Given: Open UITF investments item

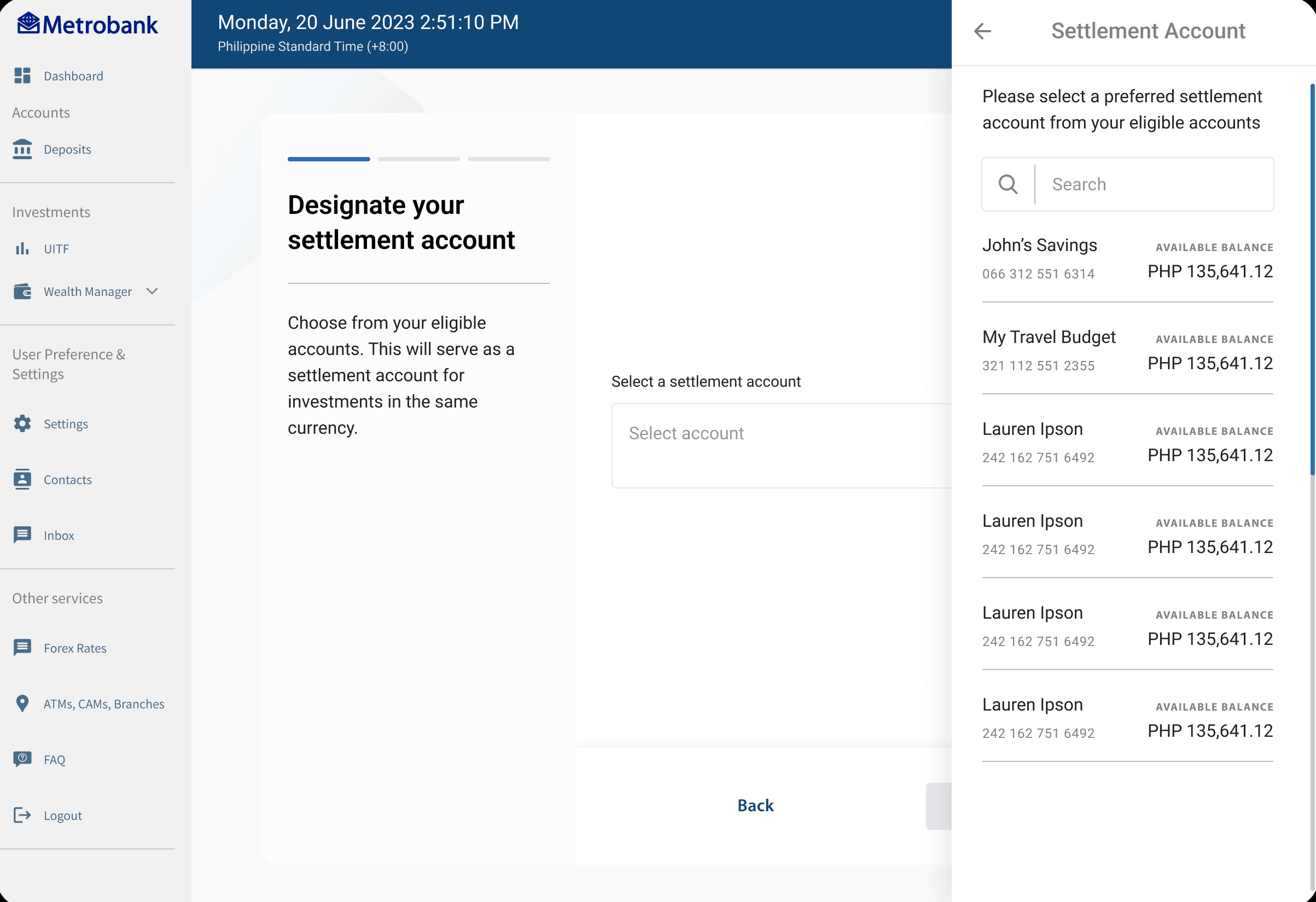Looking at the screenshot, I should 57,248.
